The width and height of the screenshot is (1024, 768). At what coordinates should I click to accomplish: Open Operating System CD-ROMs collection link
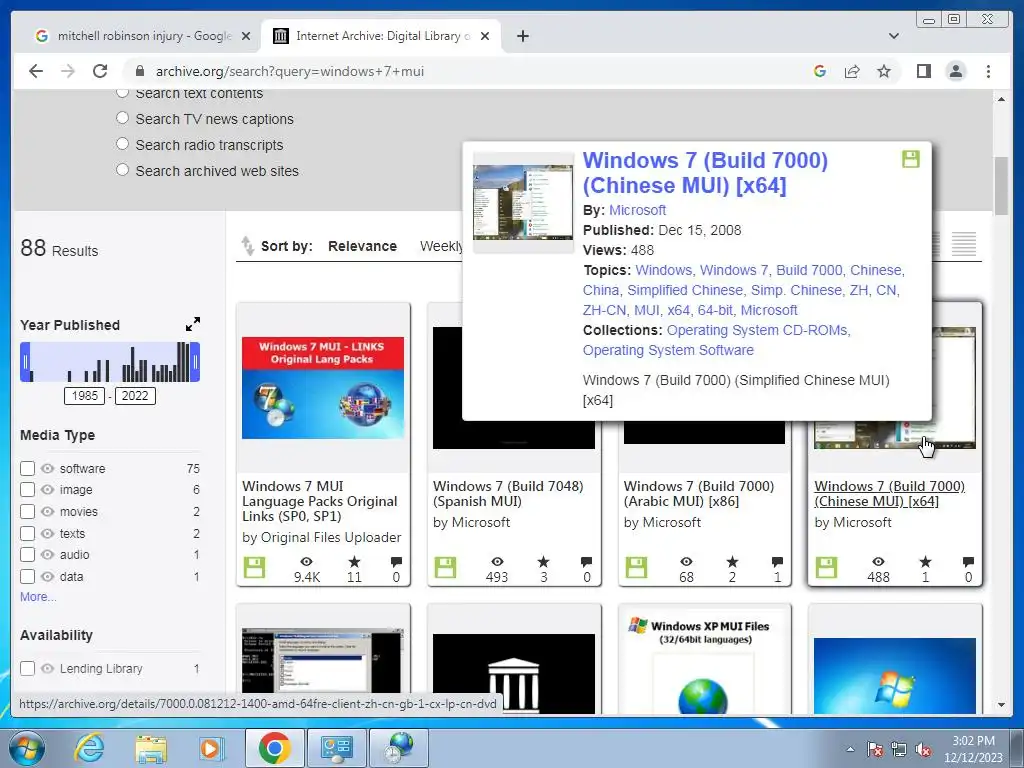coord(758,330)
